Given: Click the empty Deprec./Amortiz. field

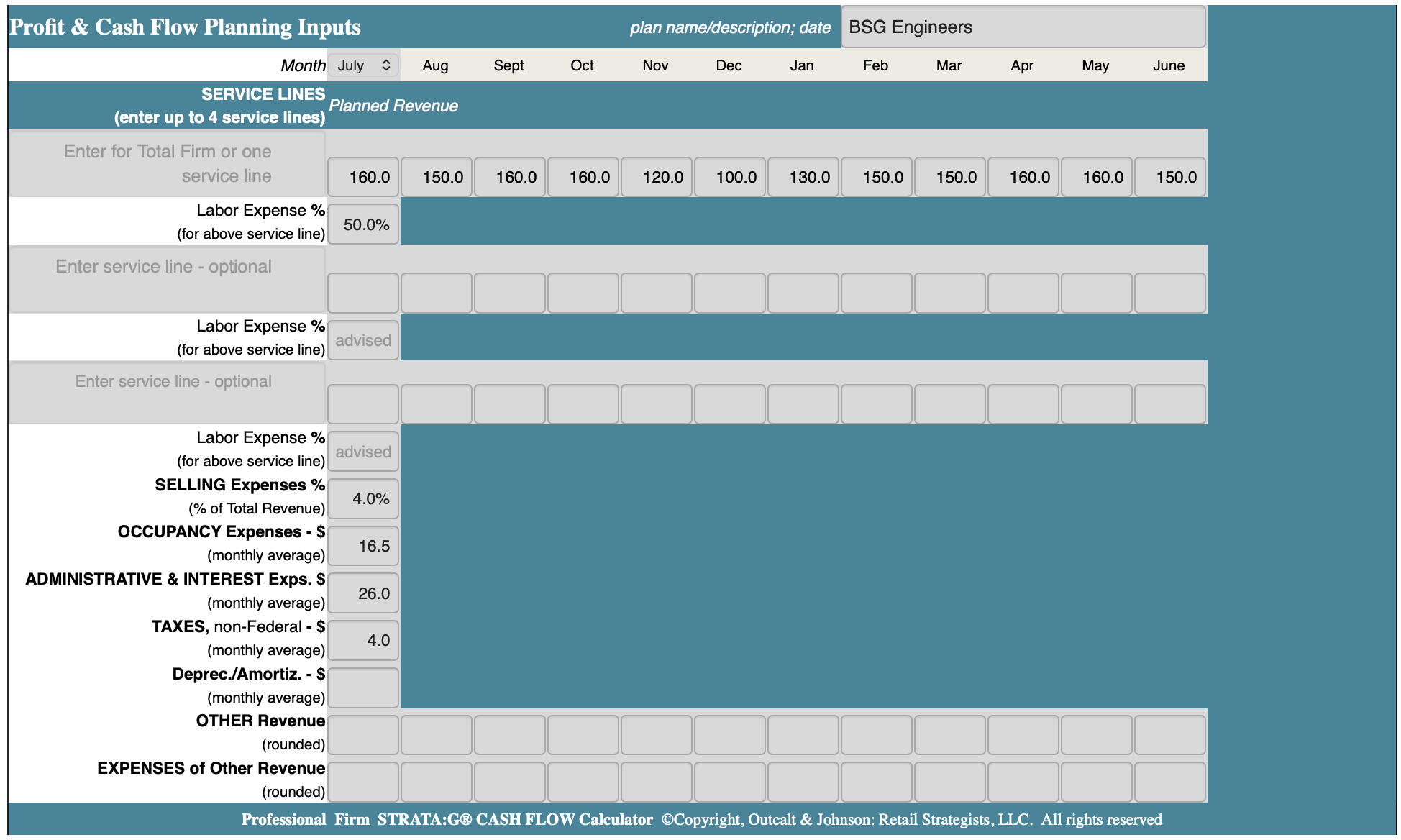Looking at the screenshot, I should (363, 688).
